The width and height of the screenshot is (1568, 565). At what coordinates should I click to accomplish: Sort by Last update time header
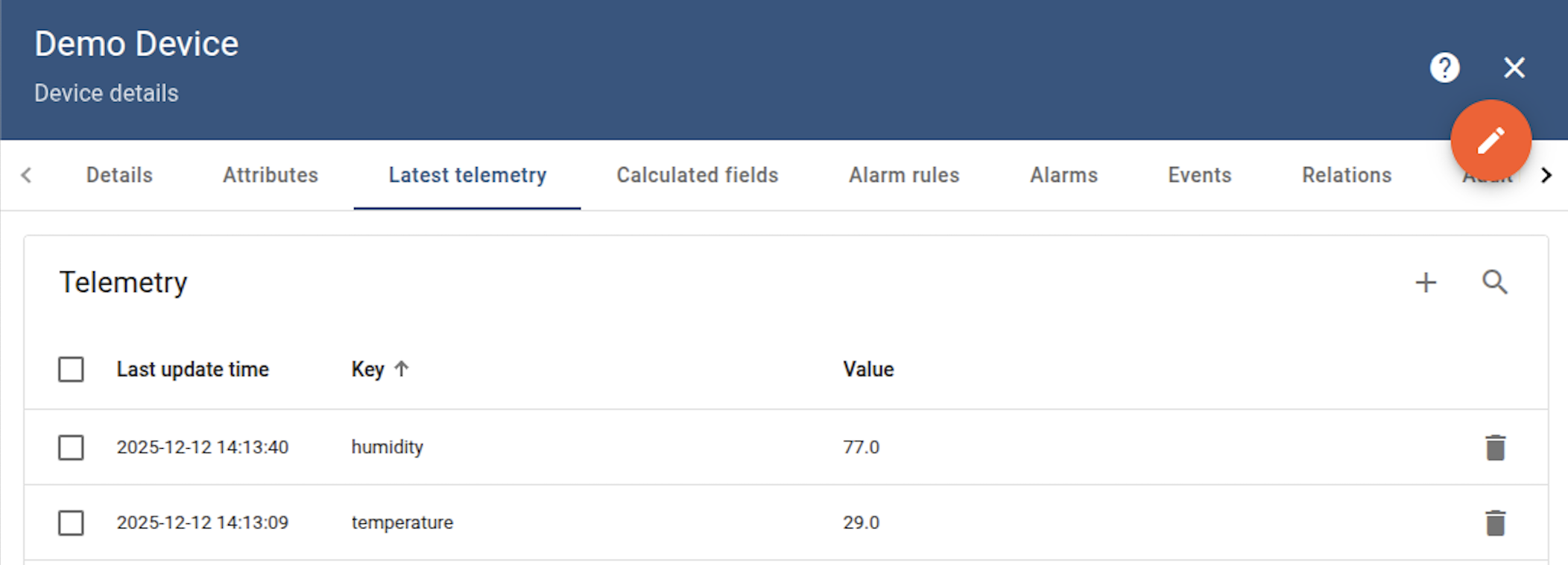click(x=192, y=370)
